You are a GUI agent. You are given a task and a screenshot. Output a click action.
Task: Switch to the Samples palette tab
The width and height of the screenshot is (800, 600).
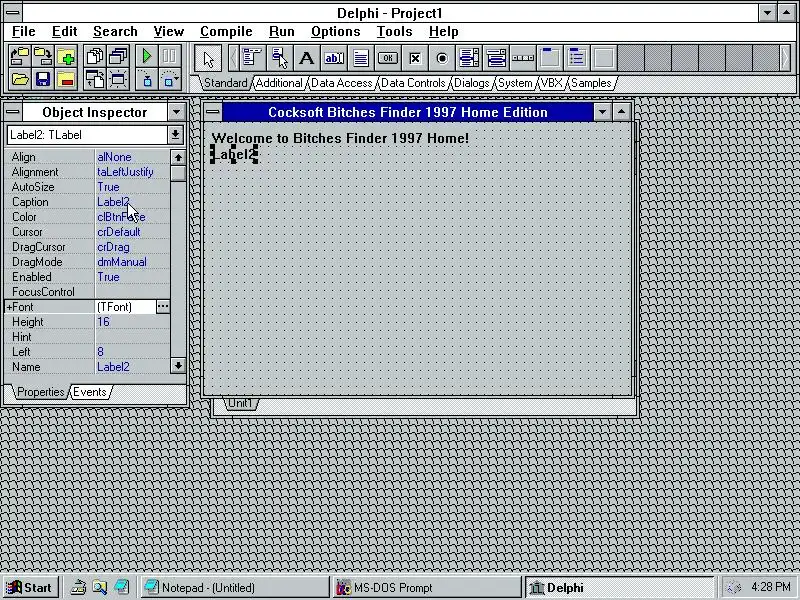click(591, 83)
